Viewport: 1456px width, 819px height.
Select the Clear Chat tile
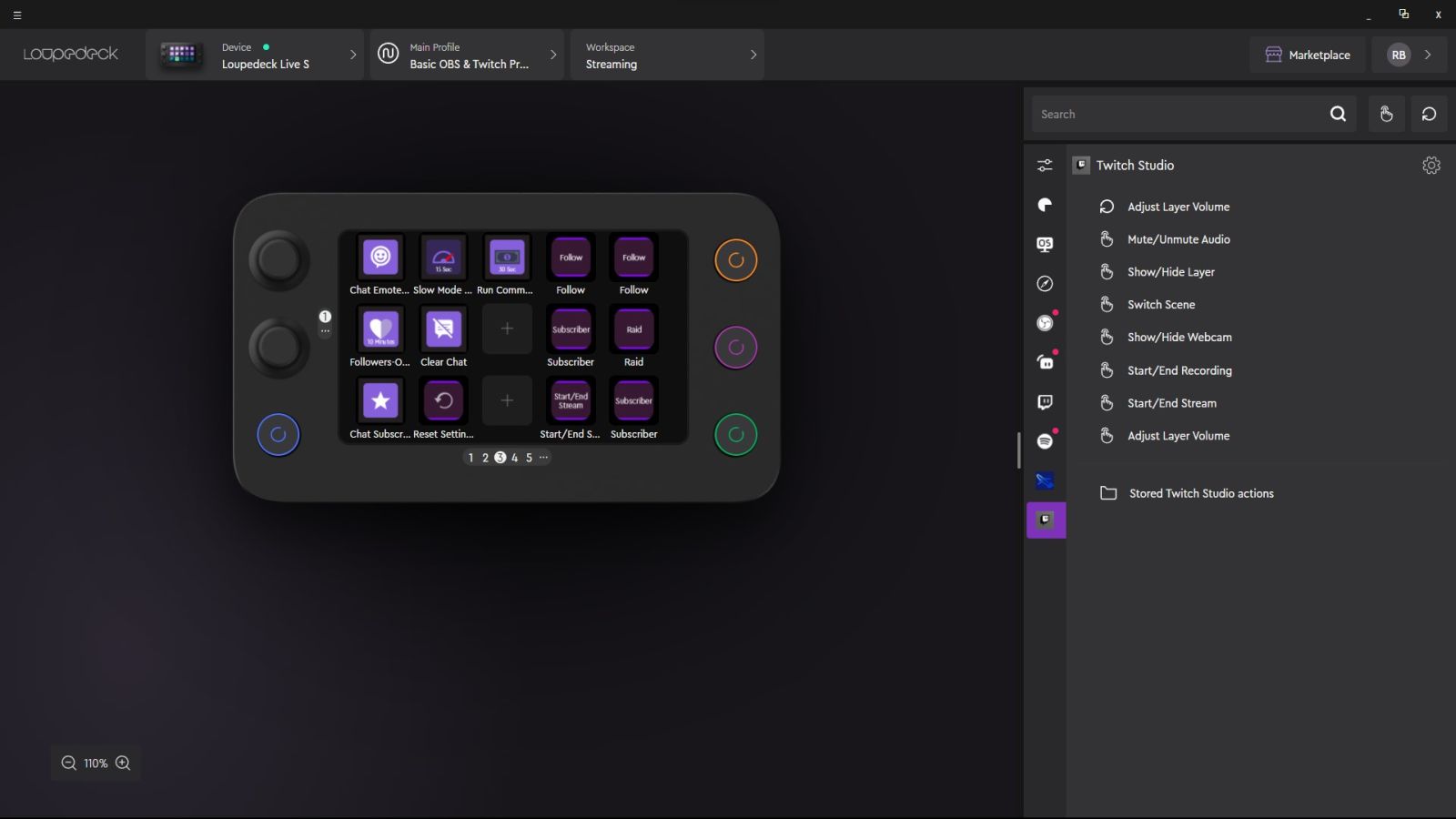pyautogui.click(x=443, y=329)
